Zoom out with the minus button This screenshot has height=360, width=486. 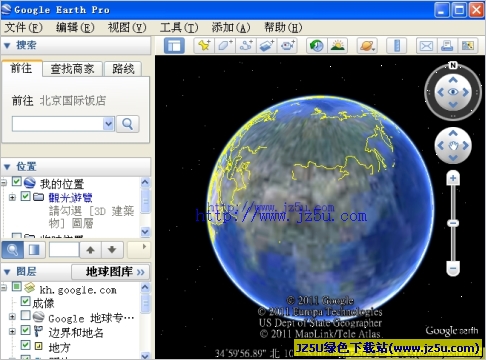click(x=453, y=268)
